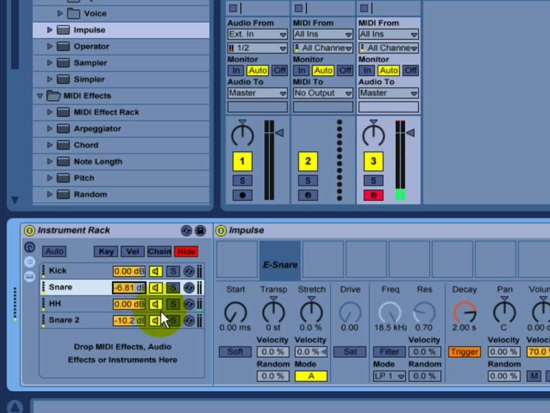The image size is (550, 413).
Task: Show Chain select editor in rack
Action: (159, 252)
